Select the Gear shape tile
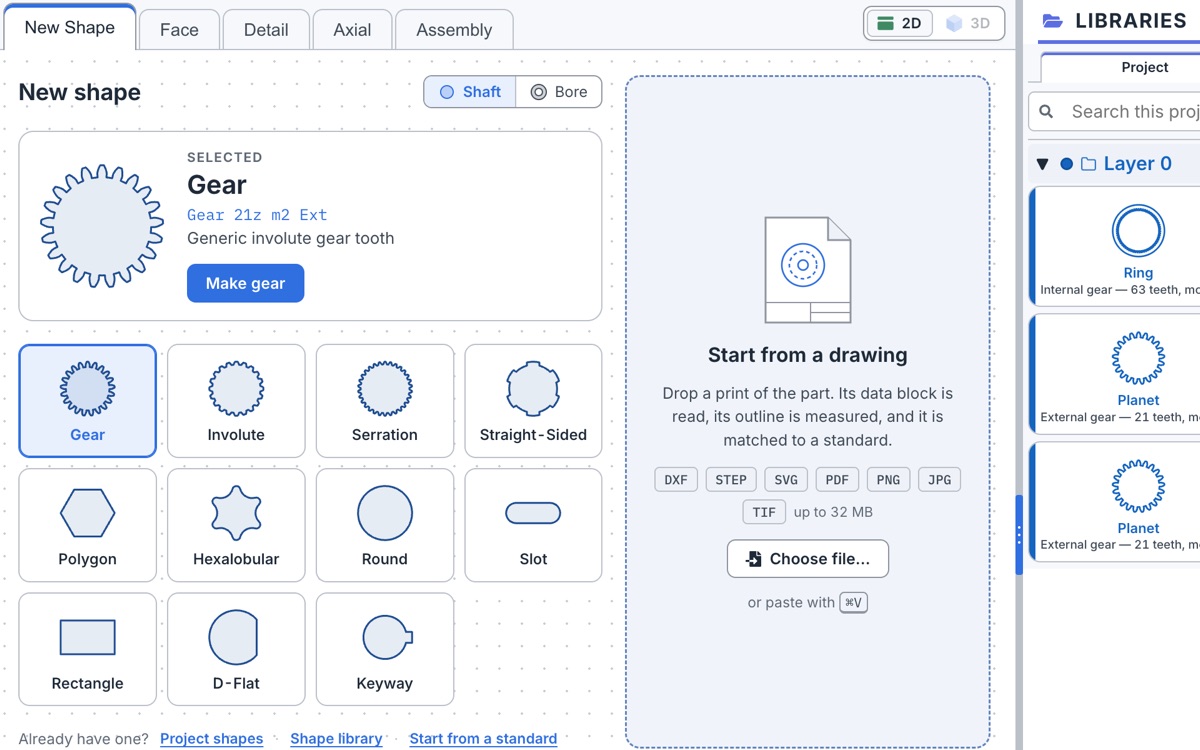 (88, 401)
